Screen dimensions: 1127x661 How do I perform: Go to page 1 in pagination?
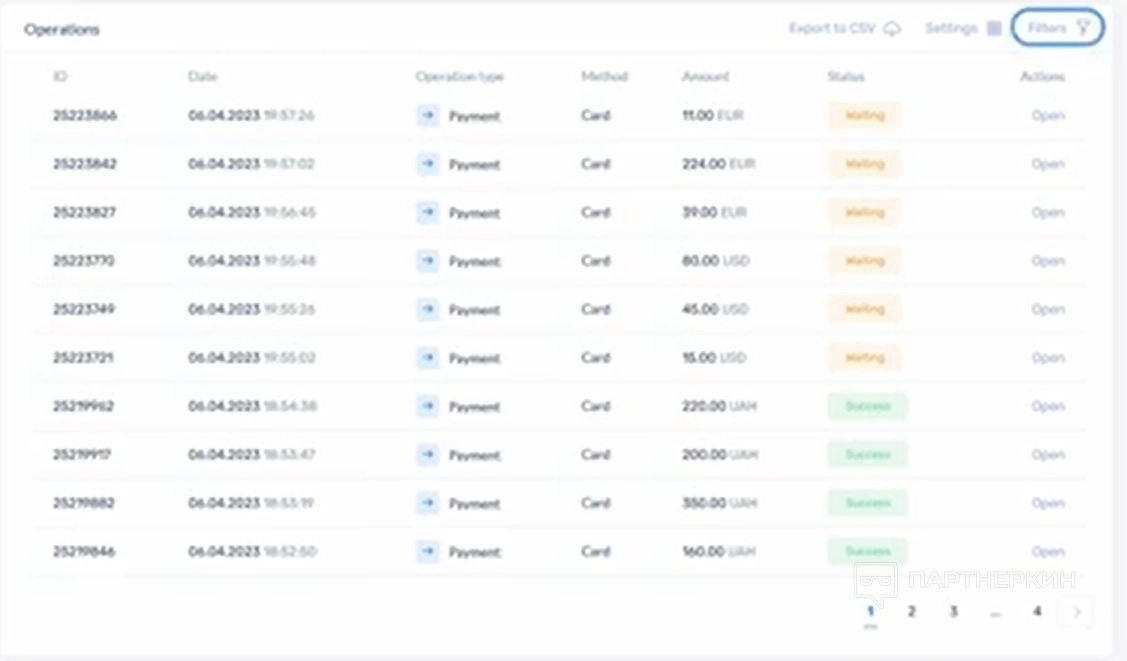[870, 611]
